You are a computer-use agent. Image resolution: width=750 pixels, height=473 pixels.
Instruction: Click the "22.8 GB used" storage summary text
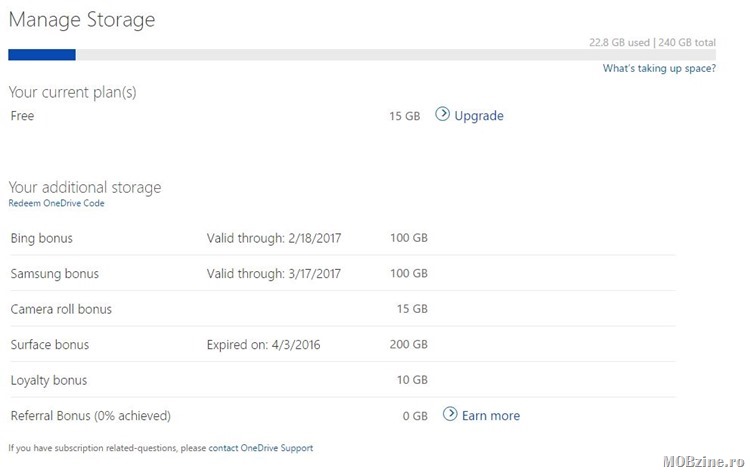coord(619,43)
